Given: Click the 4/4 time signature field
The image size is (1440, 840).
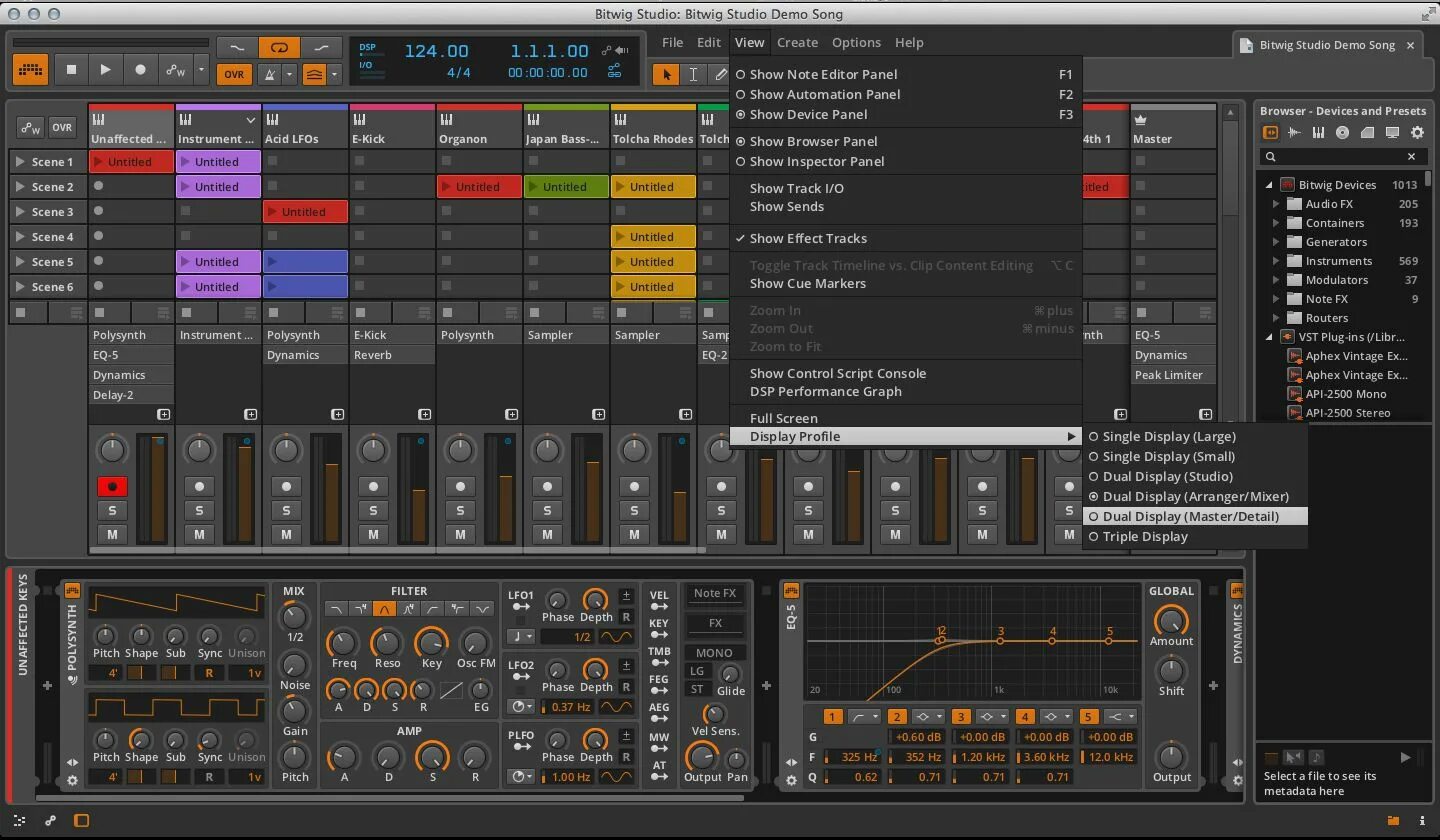Looking at the screenshot, I should coord(459,73).
